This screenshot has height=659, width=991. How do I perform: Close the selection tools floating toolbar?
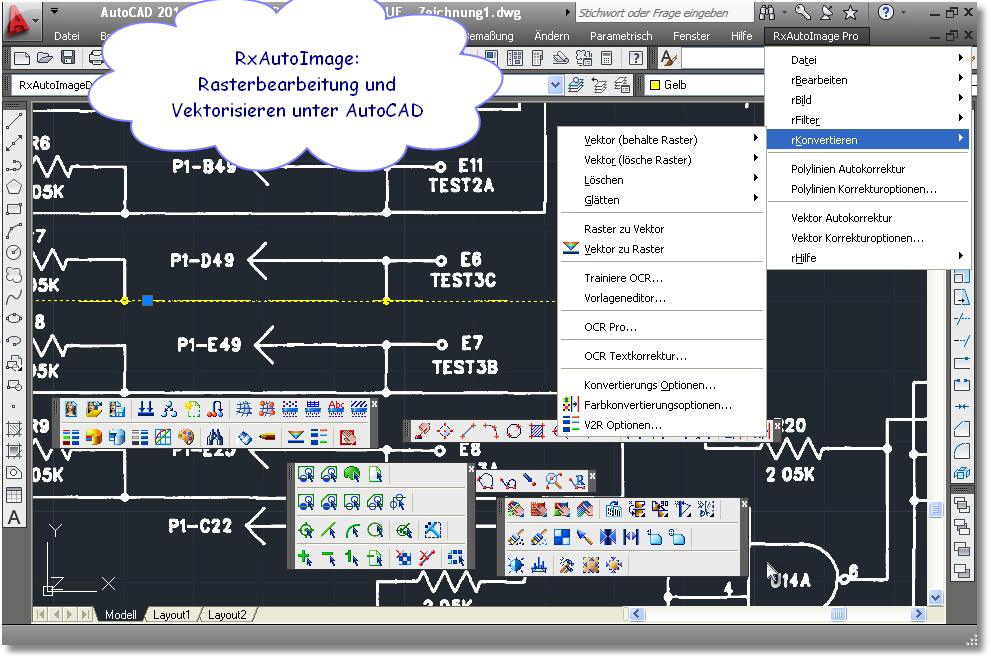pyautogui.click(x=471, y=469)
